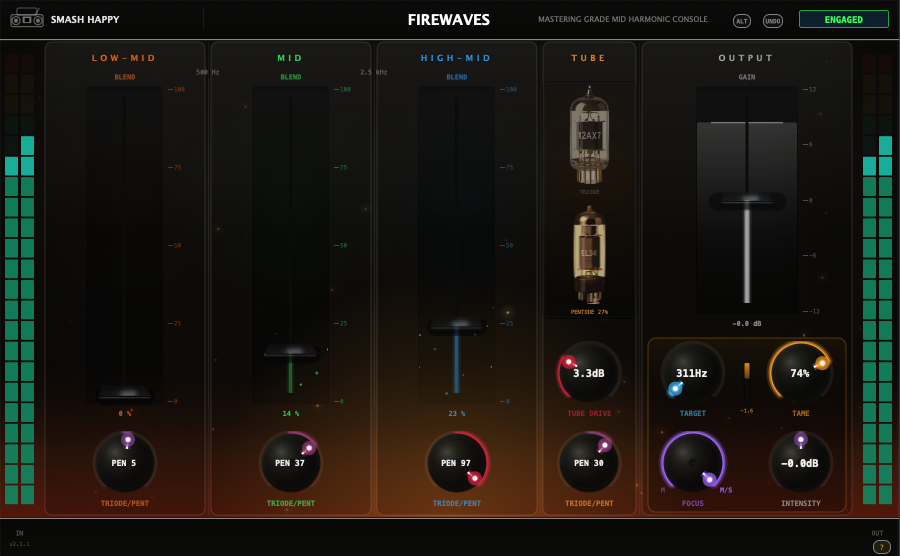The image size is (900, 556).
Task: Click the TUBE section title
Action: 588,58
